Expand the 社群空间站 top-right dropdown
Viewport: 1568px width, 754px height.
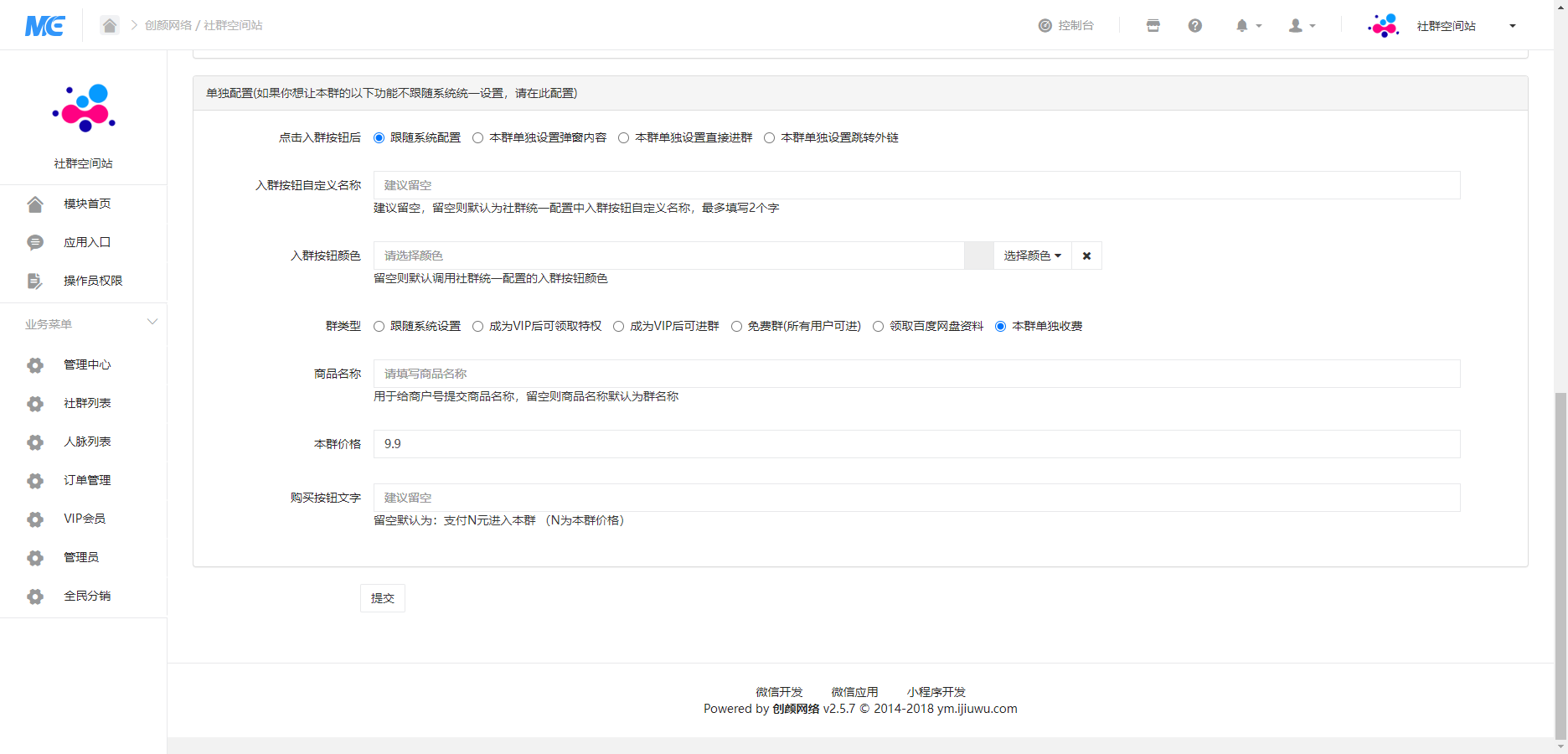point(1512,26)
